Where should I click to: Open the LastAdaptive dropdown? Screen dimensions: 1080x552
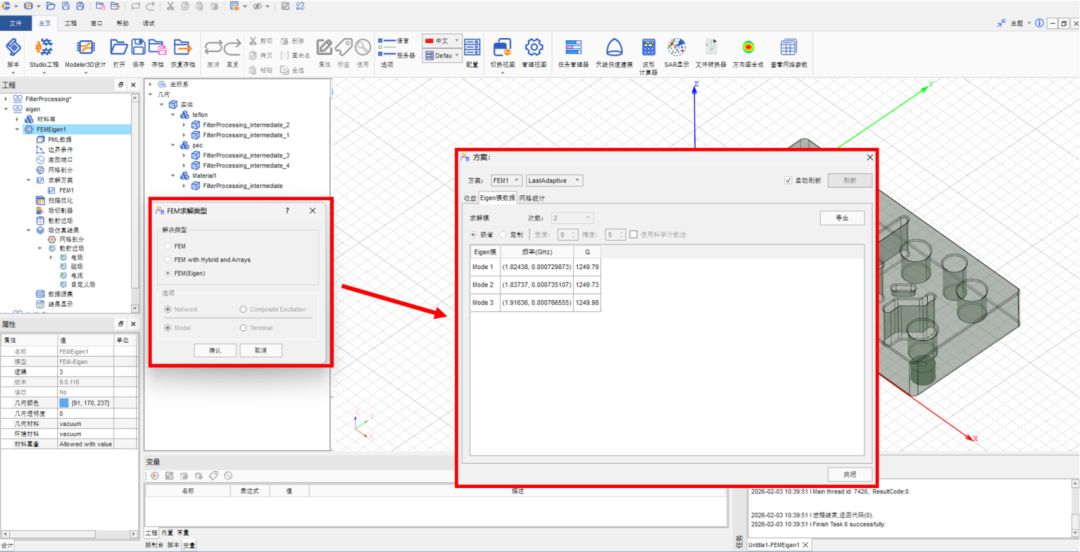(555, 181)
